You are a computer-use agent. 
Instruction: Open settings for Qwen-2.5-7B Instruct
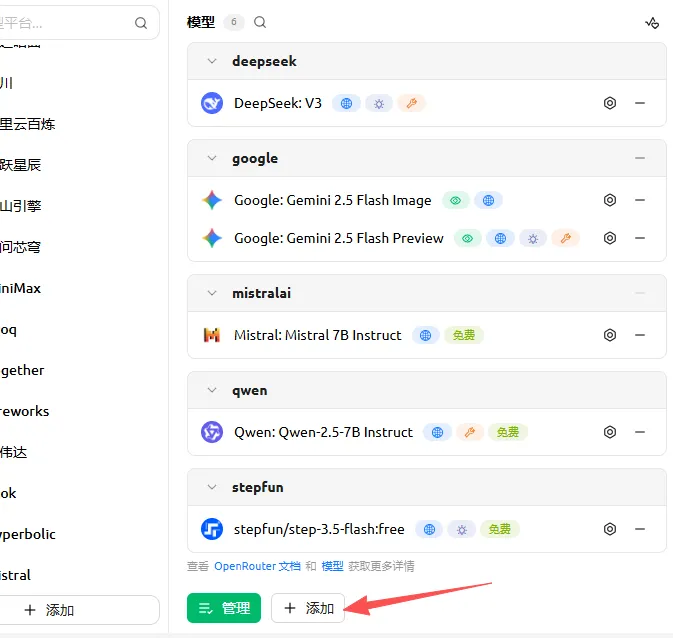click(609, 432)
